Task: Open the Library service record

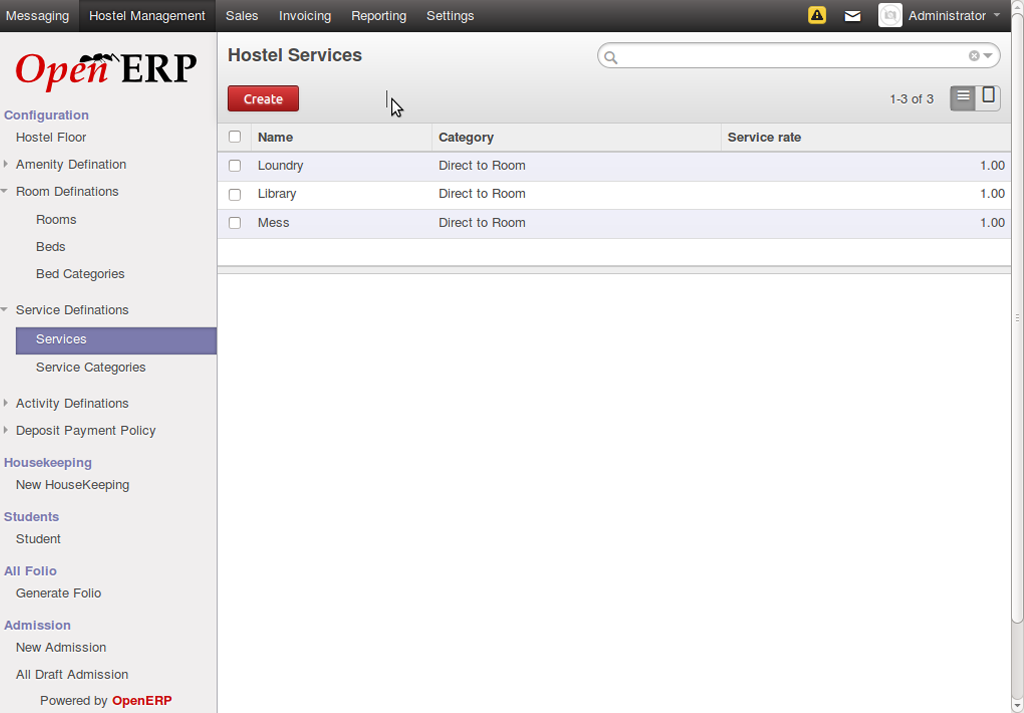Action: [277, 194]
